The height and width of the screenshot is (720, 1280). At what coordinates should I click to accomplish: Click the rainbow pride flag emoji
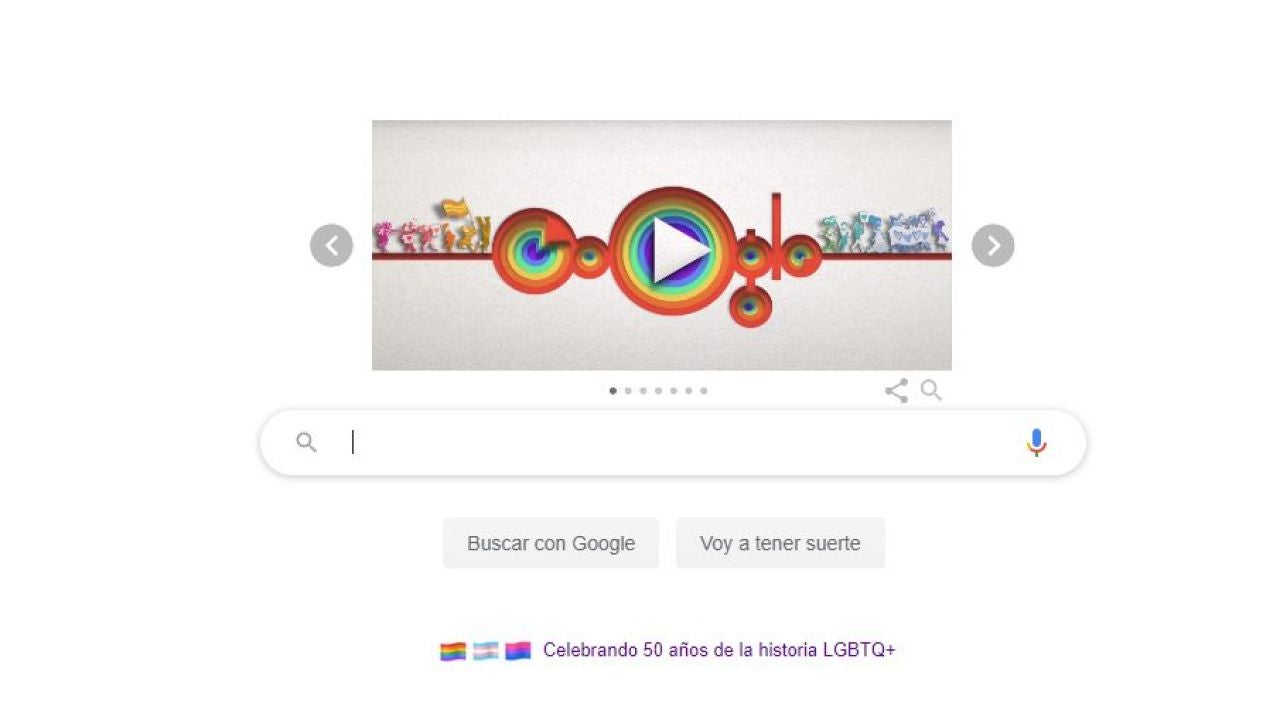point(453,651)
